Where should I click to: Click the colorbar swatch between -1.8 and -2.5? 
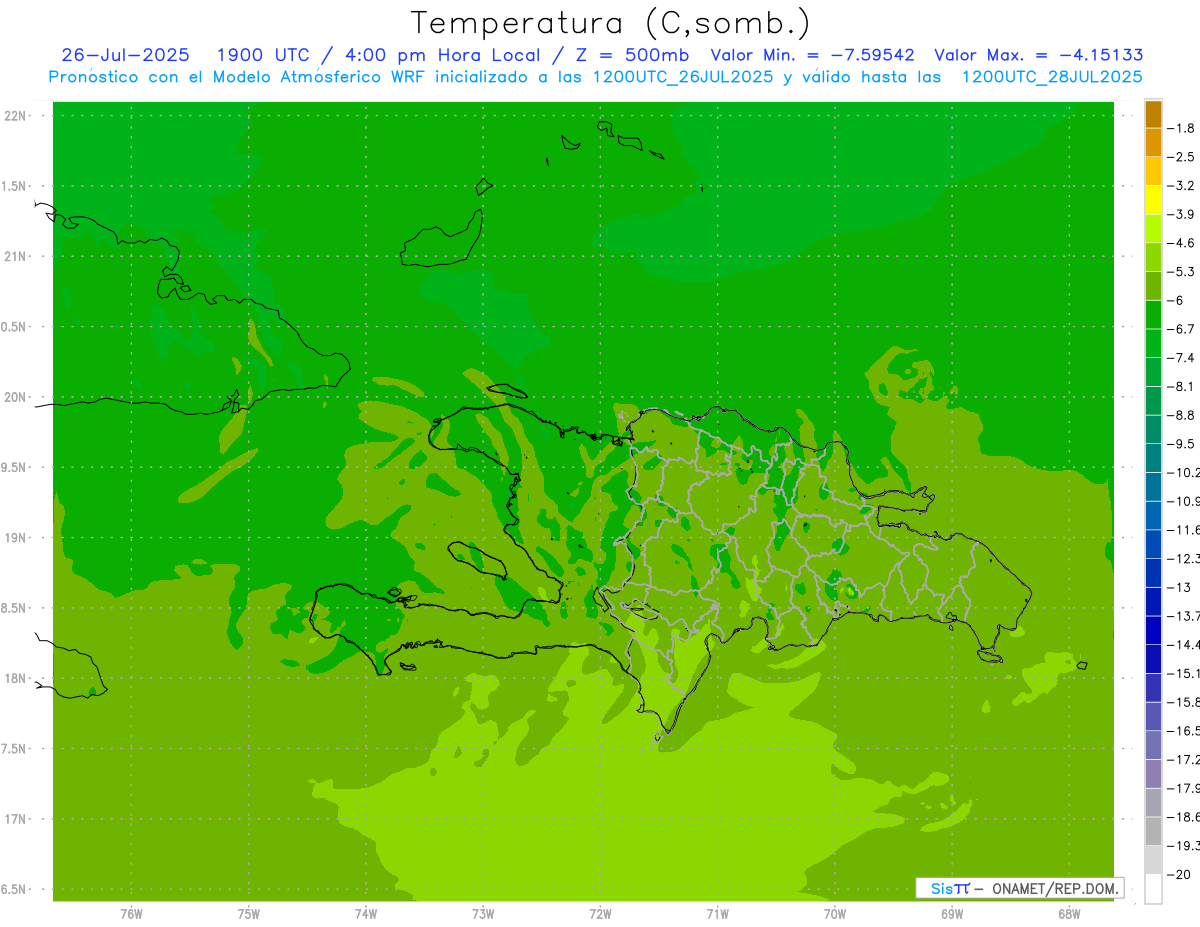click(1153, 142)
